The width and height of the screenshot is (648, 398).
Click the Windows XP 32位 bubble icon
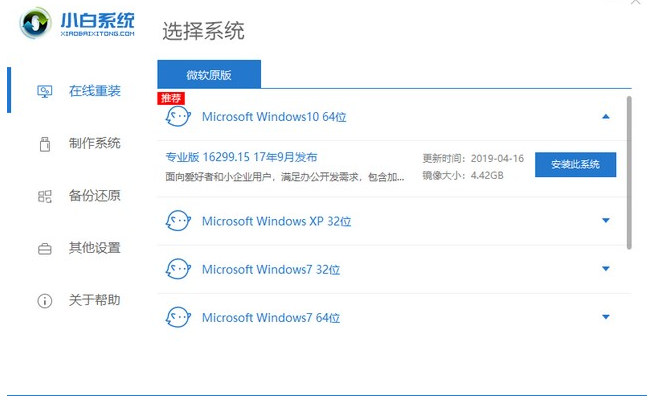178,221
